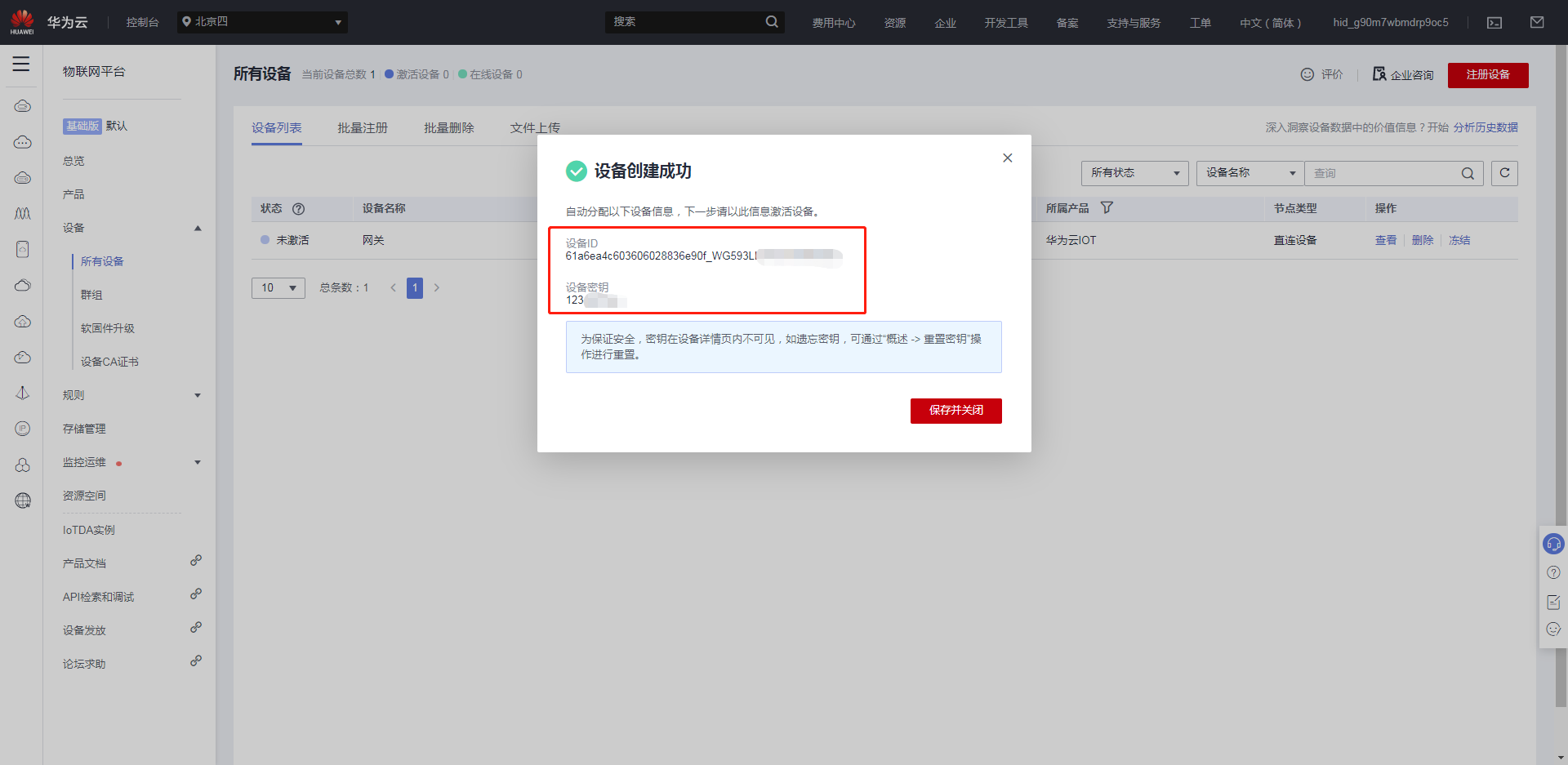Click the magnifier icon in the top search bar
This screenshot has height=765, width=1568.
point(771,22)
